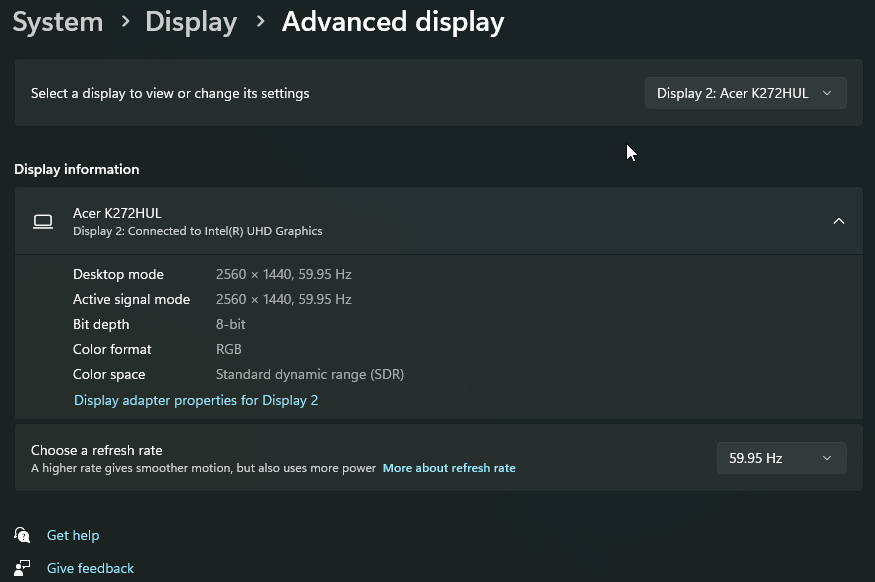Click the chevron before Advanced display
875x582 pixels.
coord(260,21)
